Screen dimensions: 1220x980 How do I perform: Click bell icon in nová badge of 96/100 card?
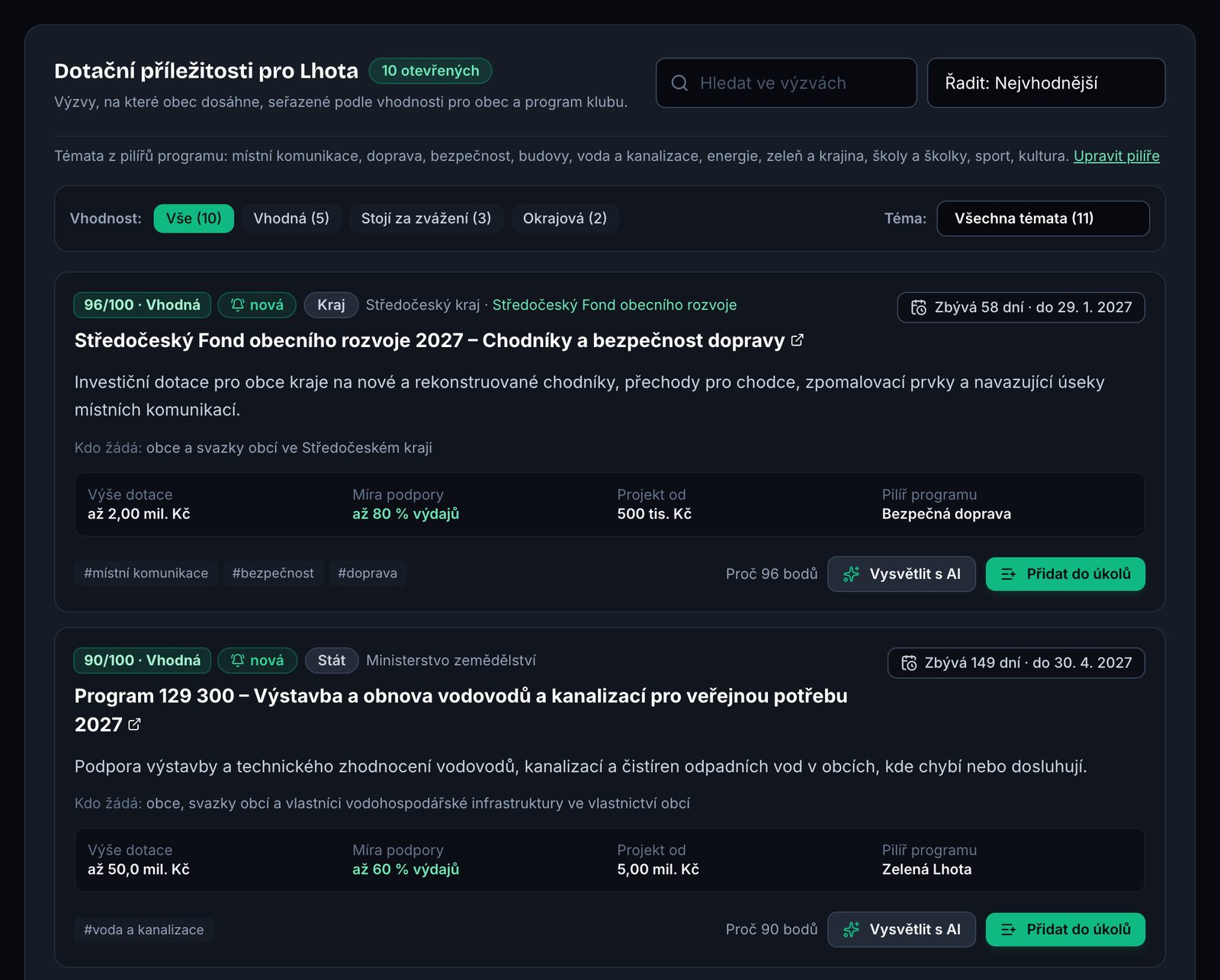click(238, 305)
